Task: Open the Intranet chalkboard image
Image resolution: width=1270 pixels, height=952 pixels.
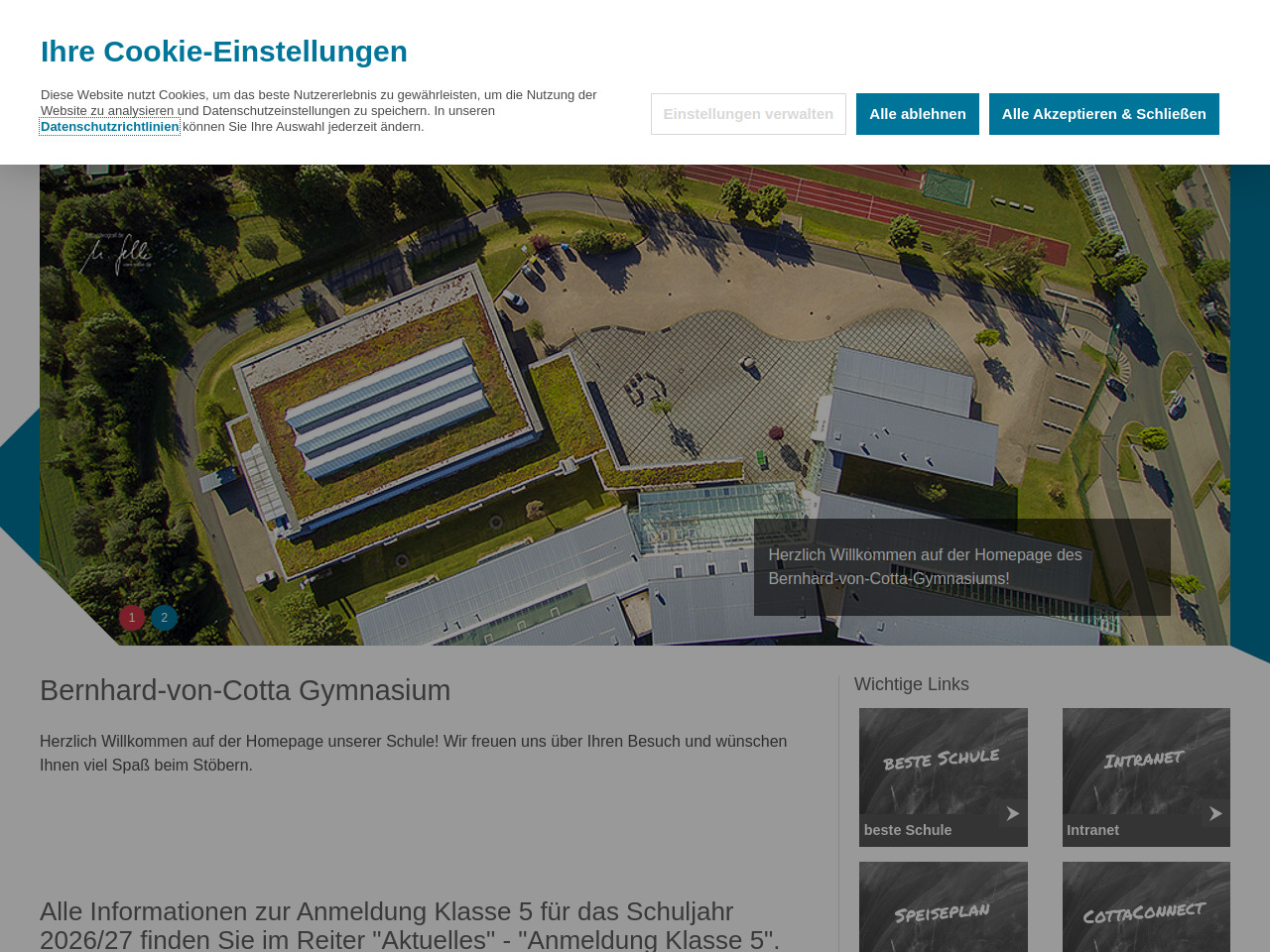Action: coord(1146,759)
